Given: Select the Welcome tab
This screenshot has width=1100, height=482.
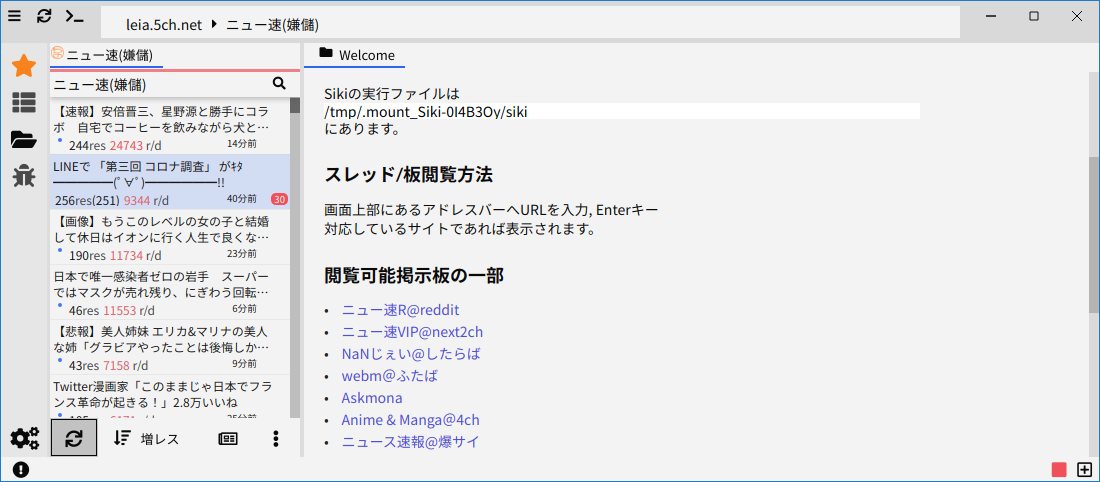Looking at the screenshot, I should [355, 55].
